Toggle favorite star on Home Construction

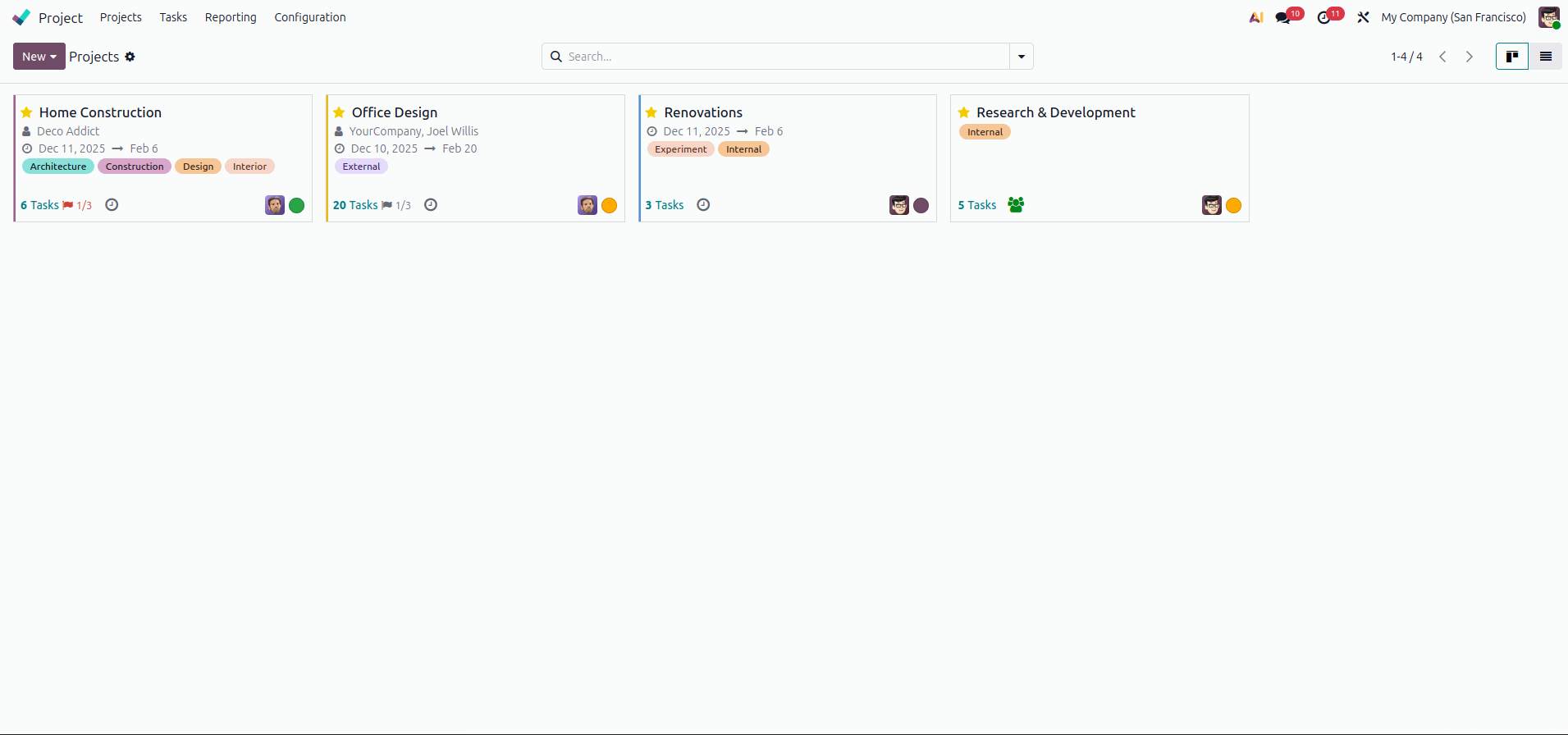point(27,112)
